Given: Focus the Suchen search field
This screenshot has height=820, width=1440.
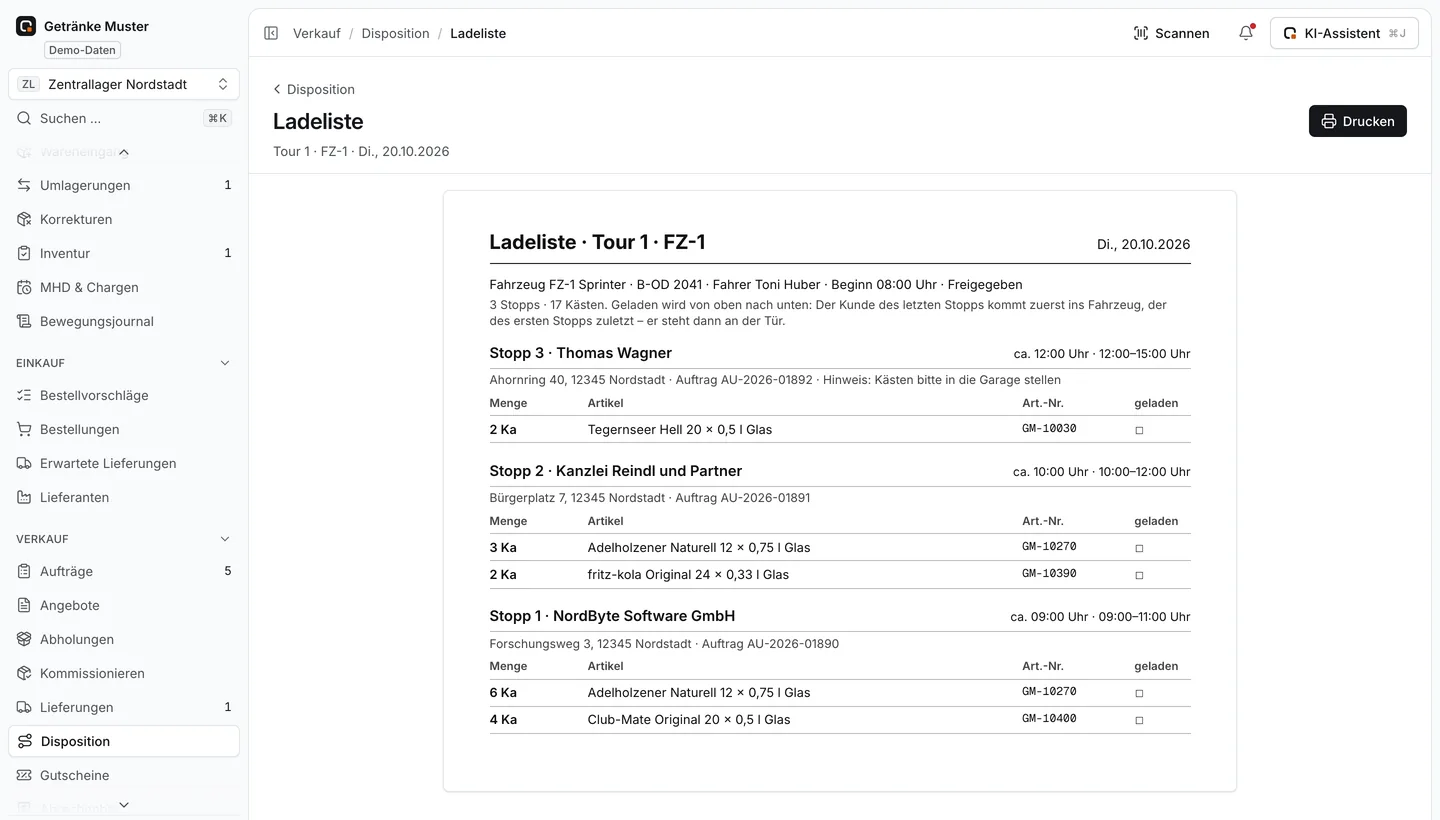Looking at the screenshot, I should (124, 118).
